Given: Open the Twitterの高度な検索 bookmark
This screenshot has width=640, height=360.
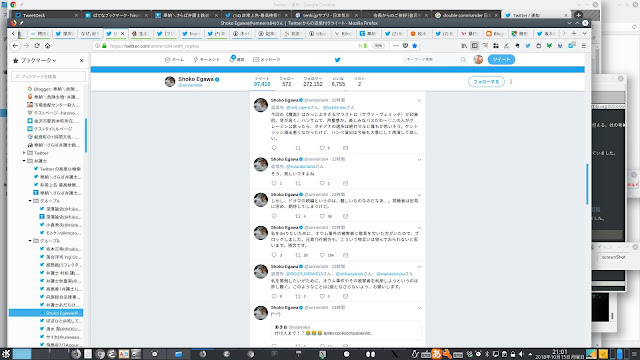Looking at the screenshot, I should pyautogui.click(x=60, y=169).
